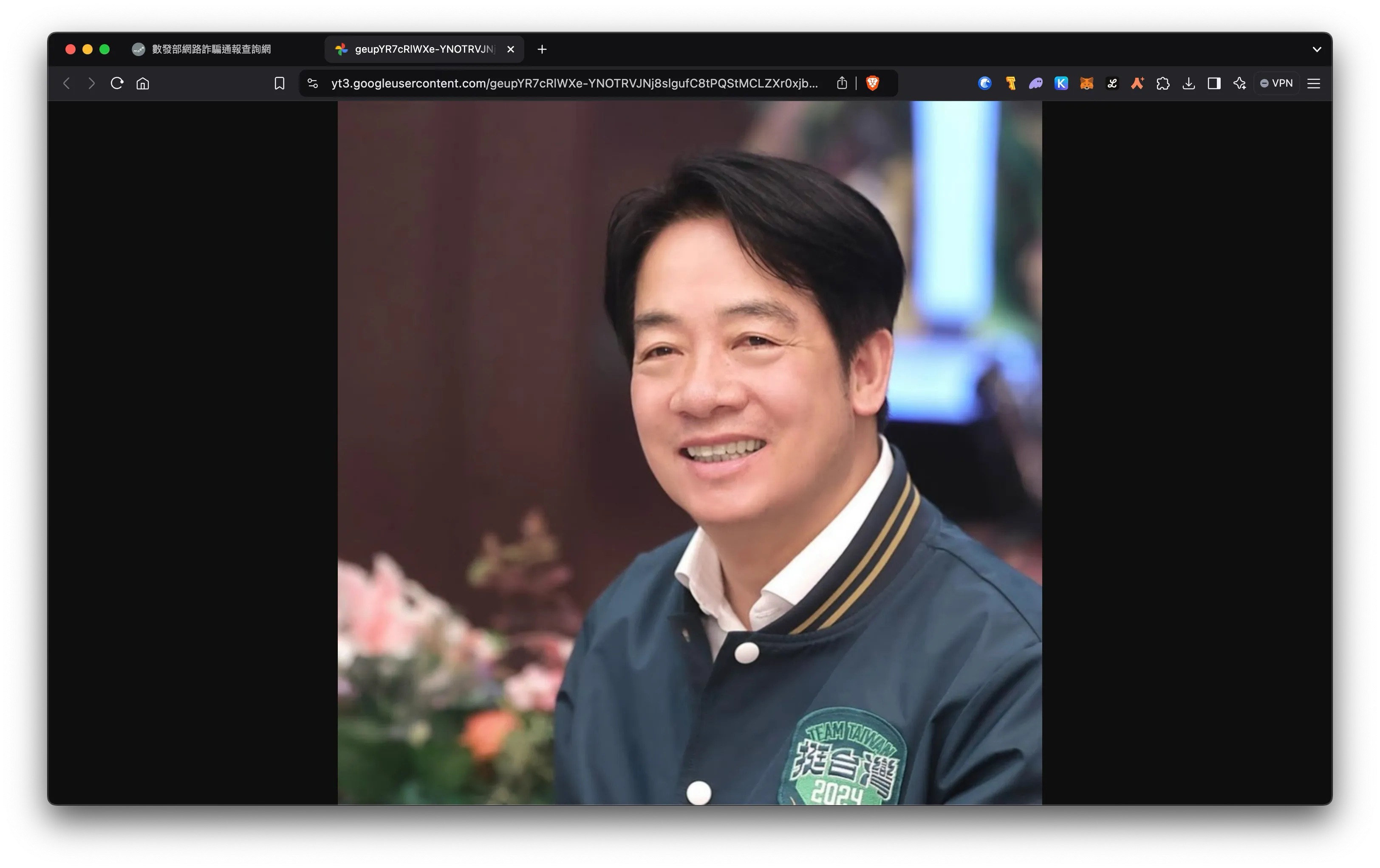
Task: Bookmark this page with the bookmark icon
Action: click(x=279, y=84)
